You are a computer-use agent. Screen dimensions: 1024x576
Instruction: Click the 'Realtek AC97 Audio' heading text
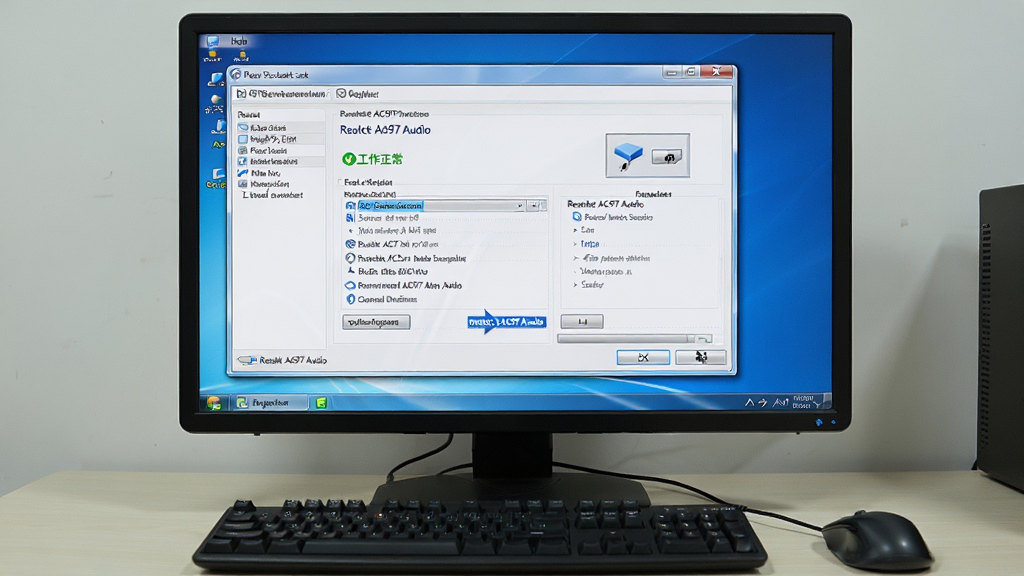[385, 130]
